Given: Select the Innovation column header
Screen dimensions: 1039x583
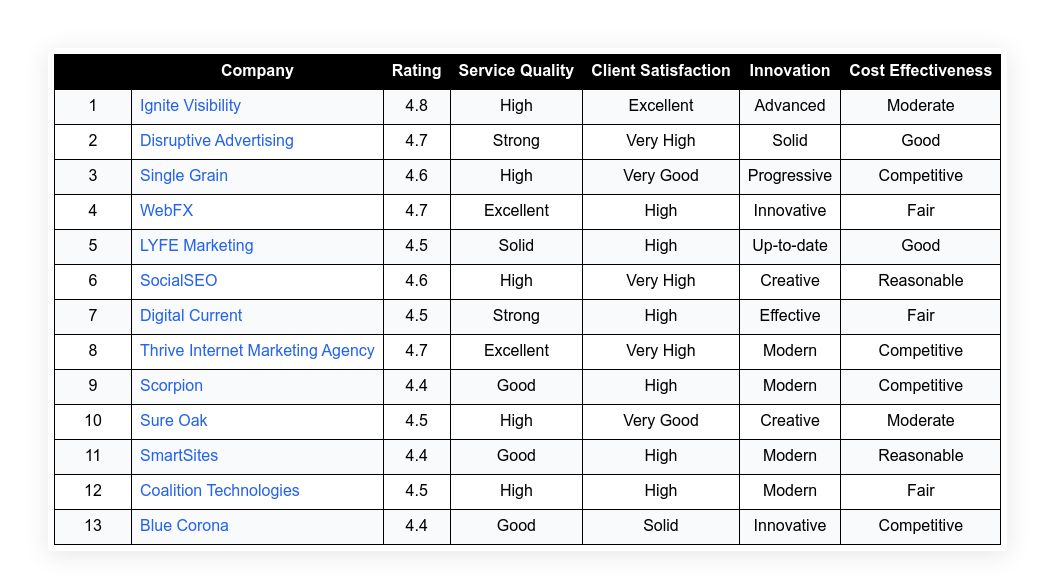Looking at the screenshot, I should (790, 71).
